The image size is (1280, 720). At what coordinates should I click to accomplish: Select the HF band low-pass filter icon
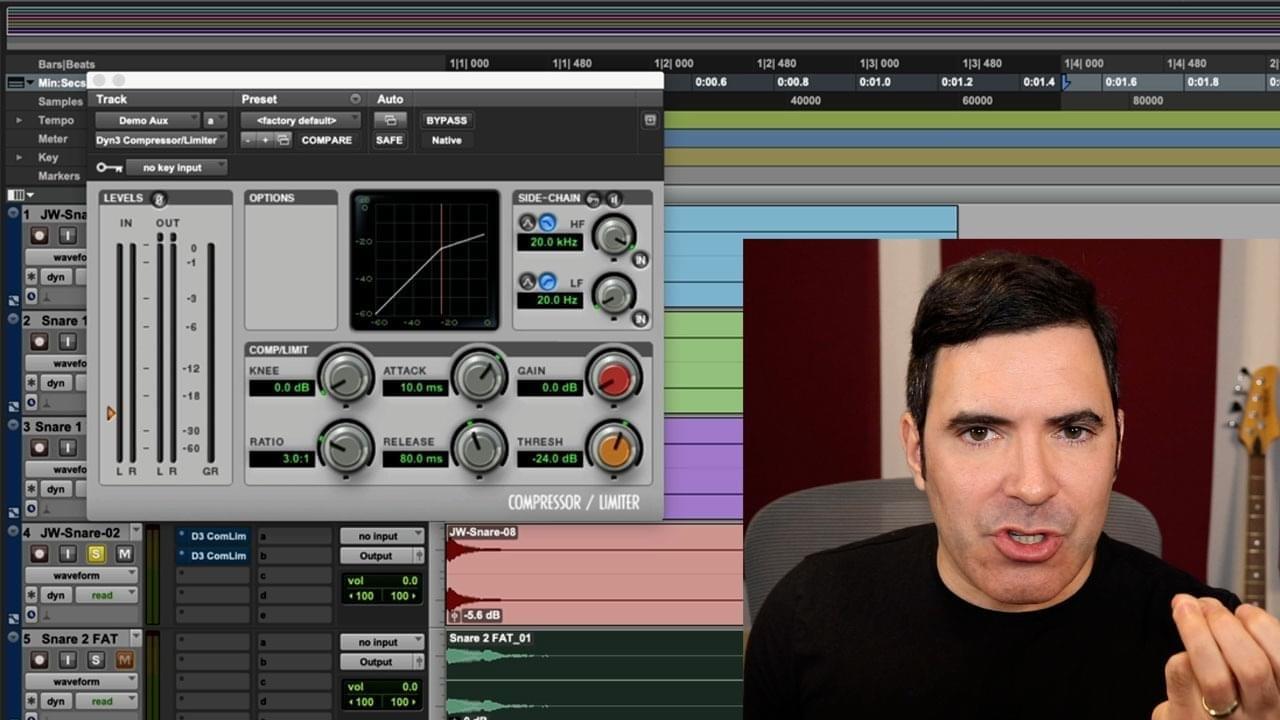tap(546, 222)
